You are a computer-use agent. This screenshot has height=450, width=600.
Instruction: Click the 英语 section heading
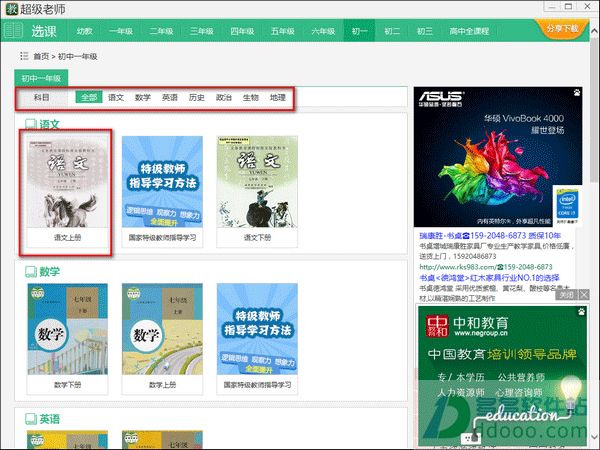pos(49,419)
